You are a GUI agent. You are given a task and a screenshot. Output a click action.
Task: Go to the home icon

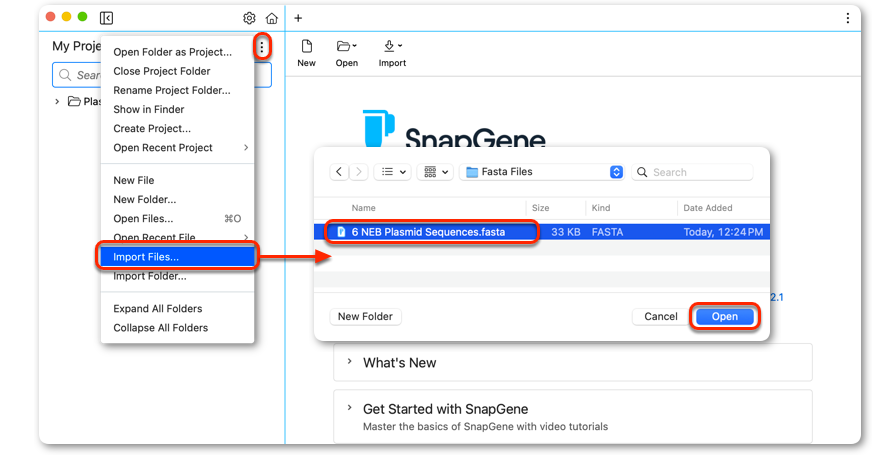tap(271, 18)
